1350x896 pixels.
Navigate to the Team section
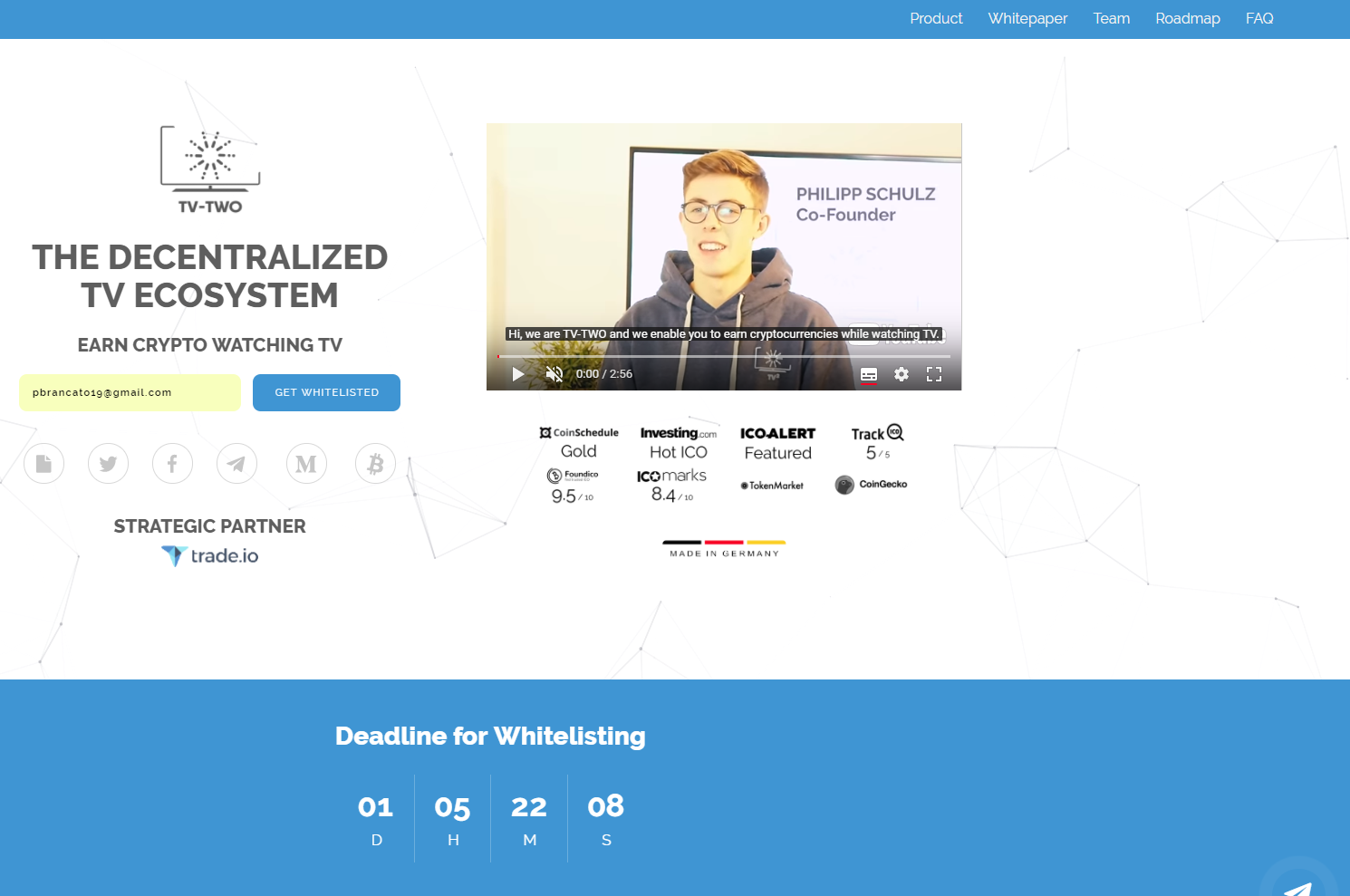pos(1112,18)
